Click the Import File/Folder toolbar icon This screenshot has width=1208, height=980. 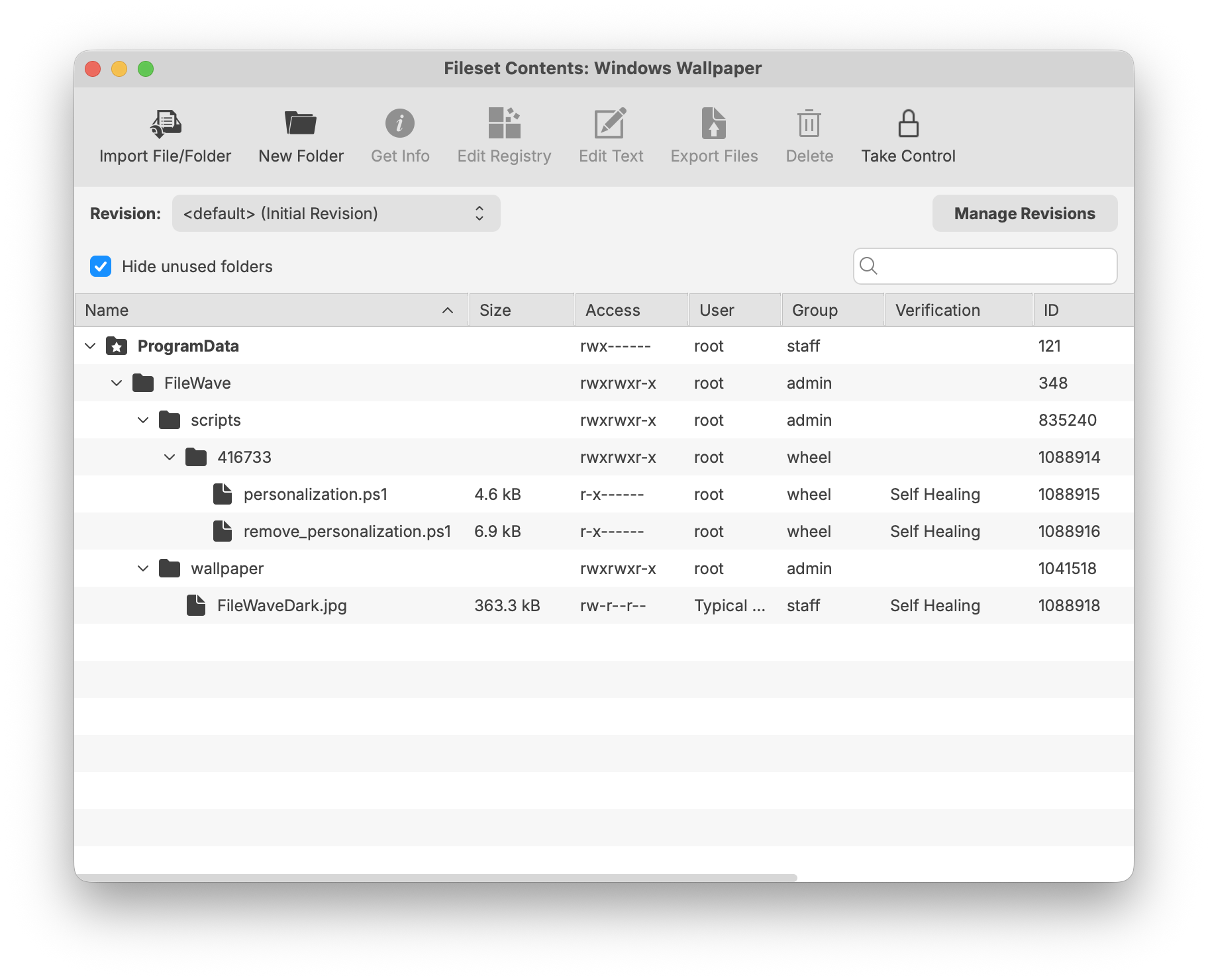pyautogui.click(x=166, y=124)
